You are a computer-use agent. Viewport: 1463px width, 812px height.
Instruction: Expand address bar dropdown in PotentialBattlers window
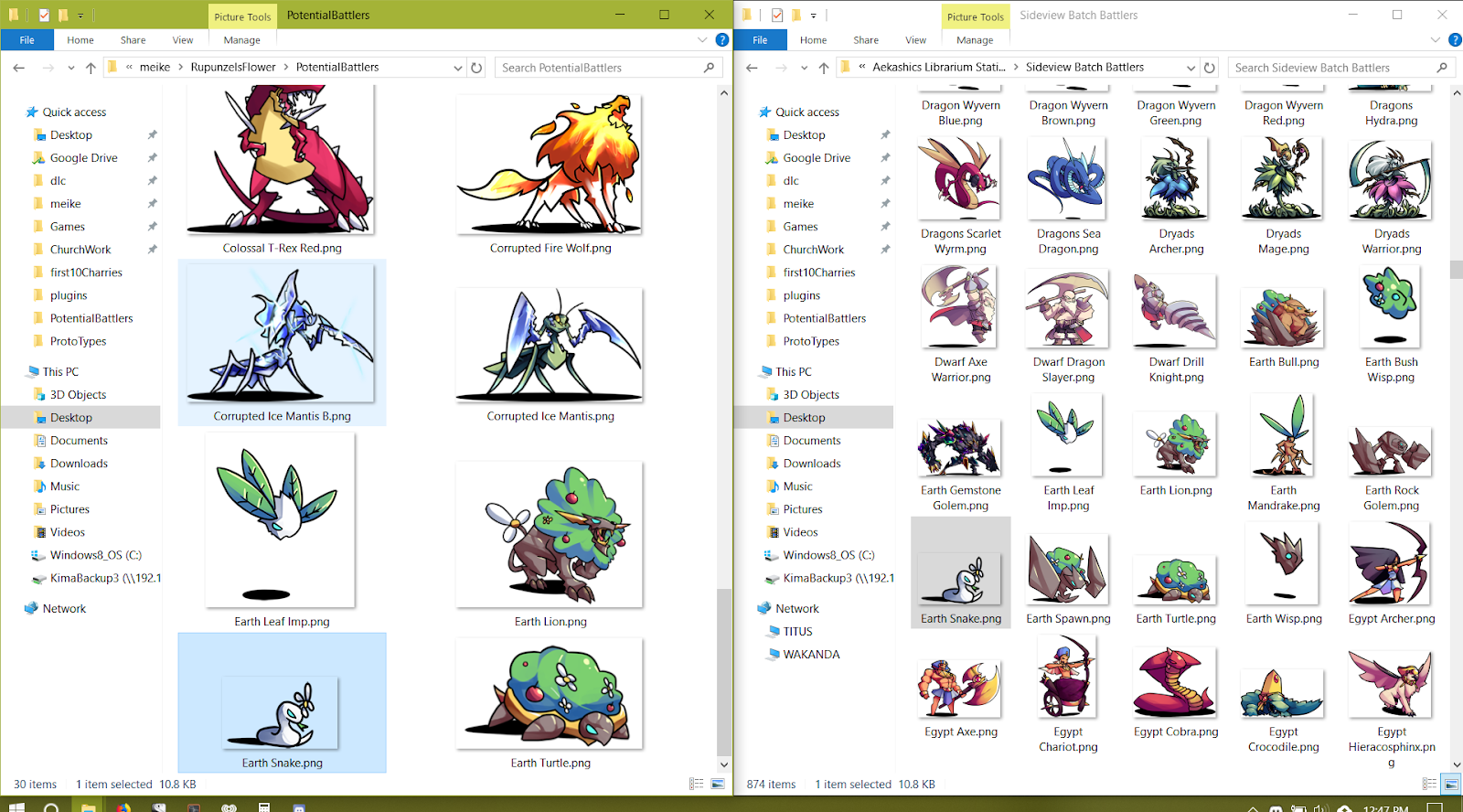[x=457, y=68]
